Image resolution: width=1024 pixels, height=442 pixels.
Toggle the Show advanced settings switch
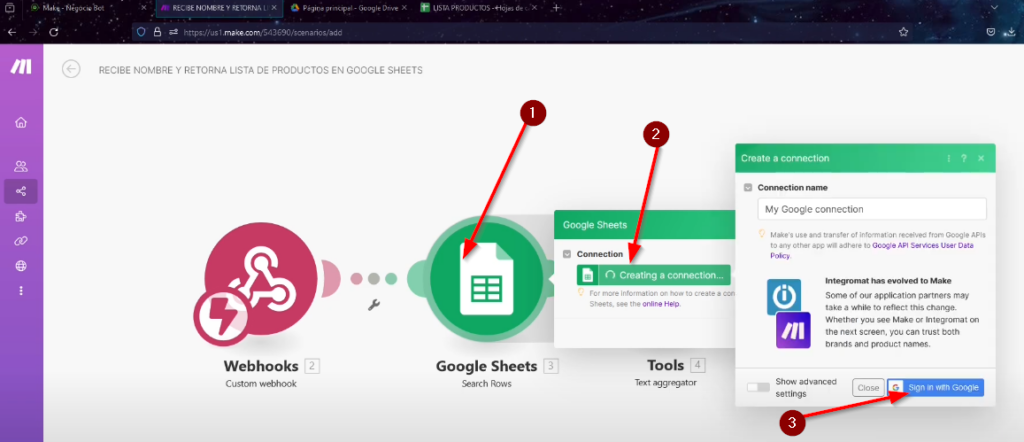point(758,388)
